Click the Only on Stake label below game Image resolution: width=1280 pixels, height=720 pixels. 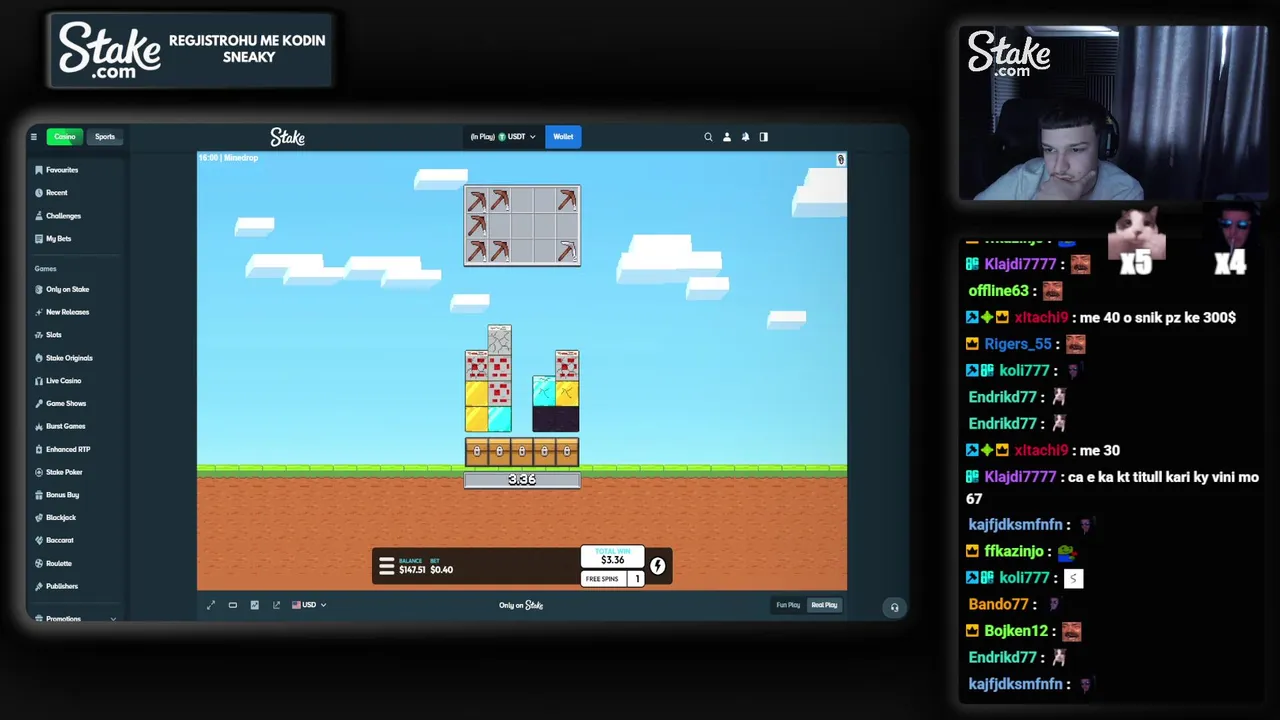521,605
